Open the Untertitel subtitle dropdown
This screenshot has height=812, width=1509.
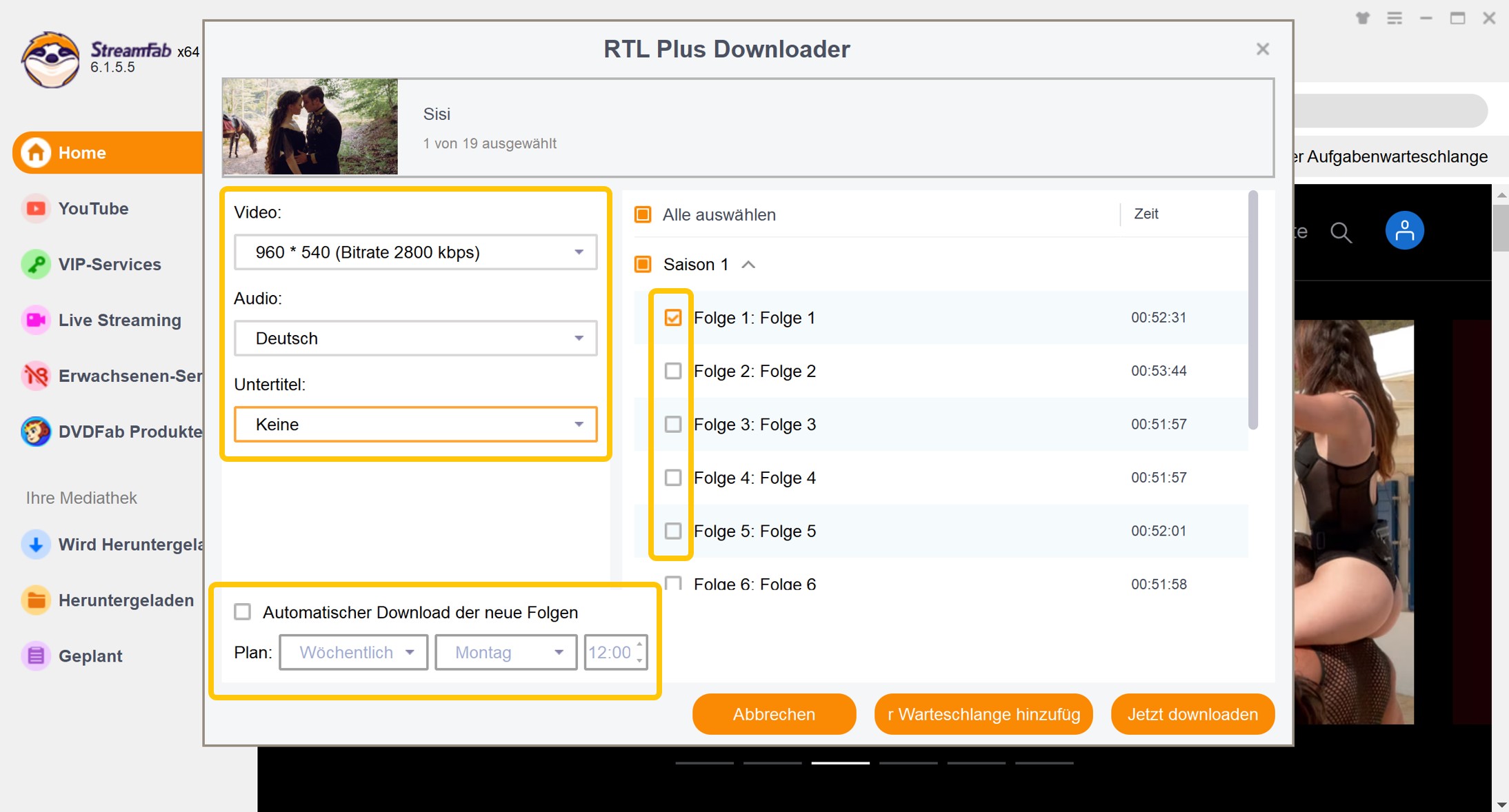tap(415, 424)
